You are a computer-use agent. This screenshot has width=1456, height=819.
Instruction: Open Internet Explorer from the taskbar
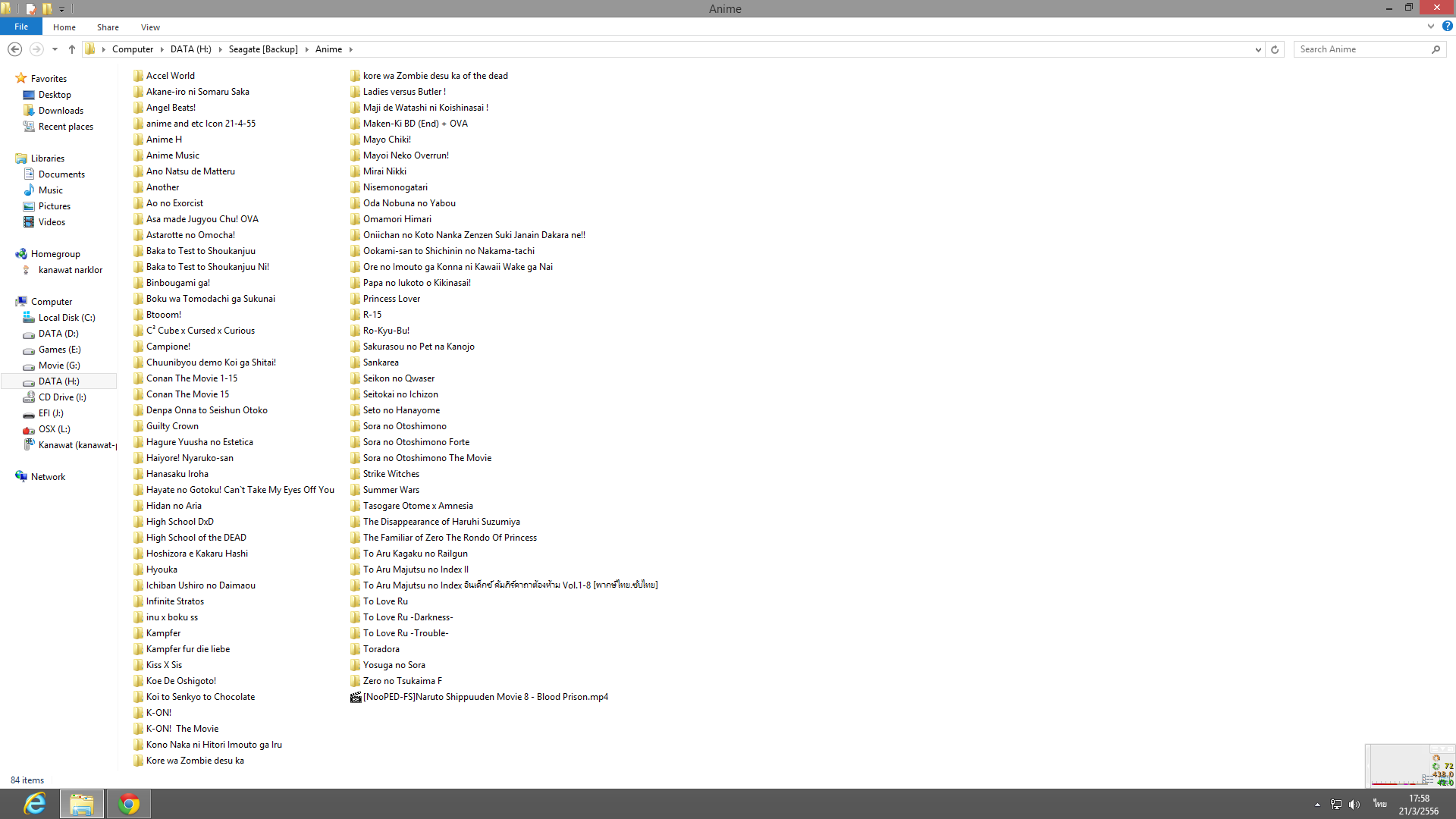point(35,804)
